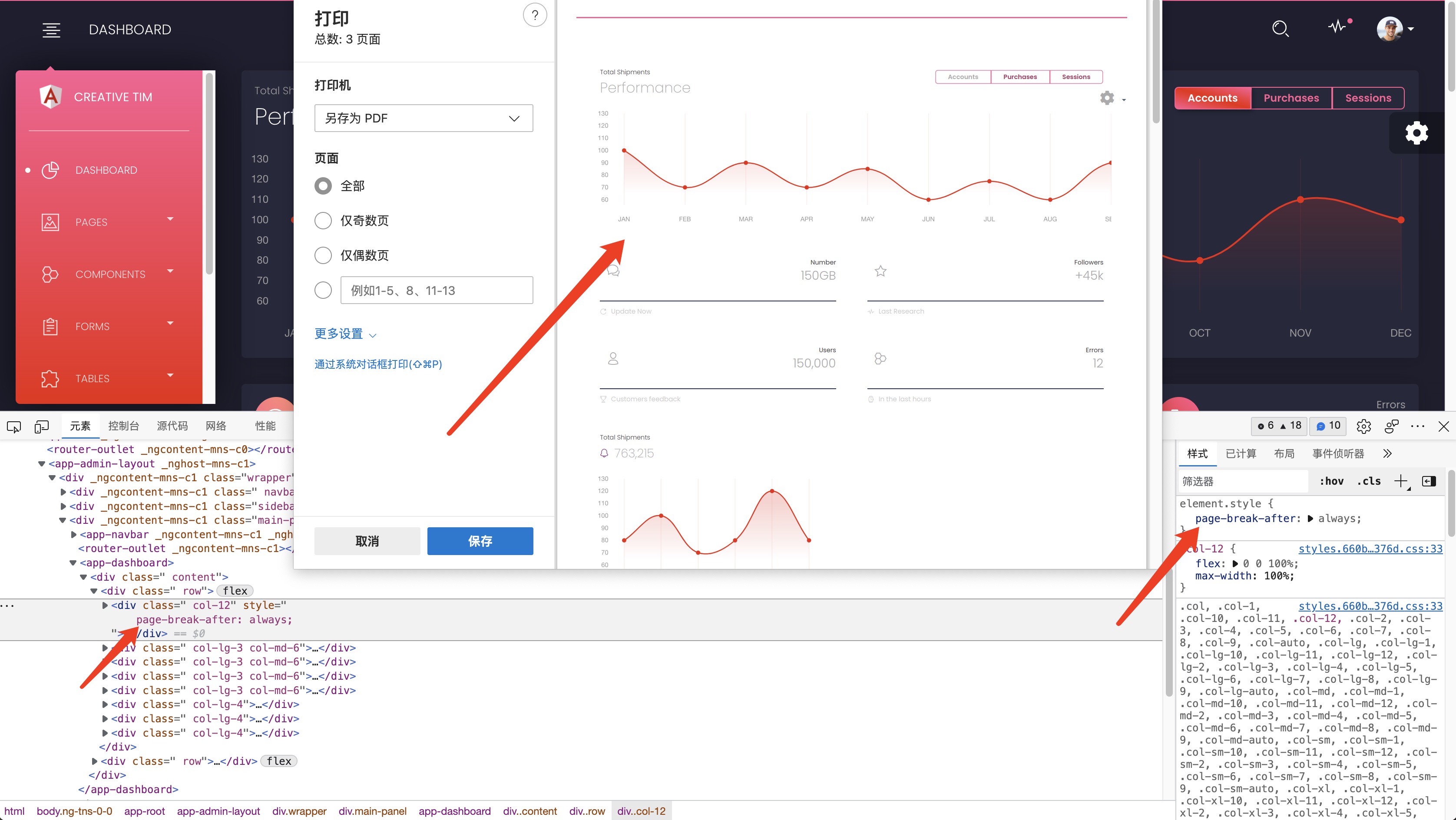Click the new style rule plus icon

(1400, 482)
